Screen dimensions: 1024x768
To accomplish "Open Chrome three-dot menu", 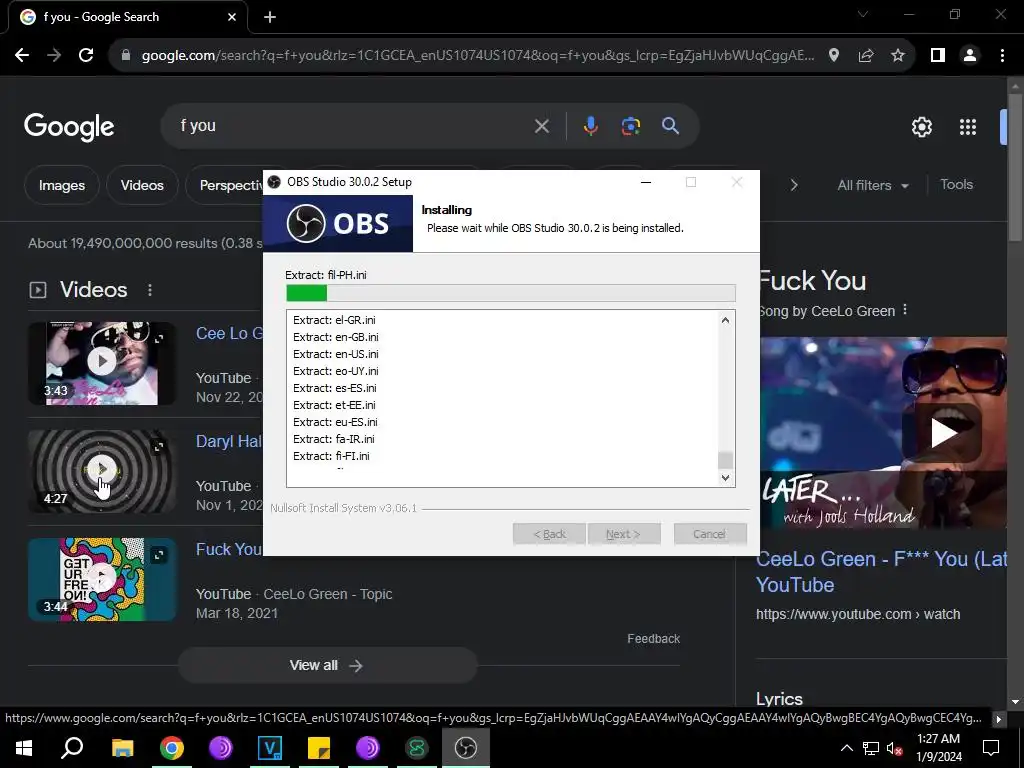I will 1002,56.
